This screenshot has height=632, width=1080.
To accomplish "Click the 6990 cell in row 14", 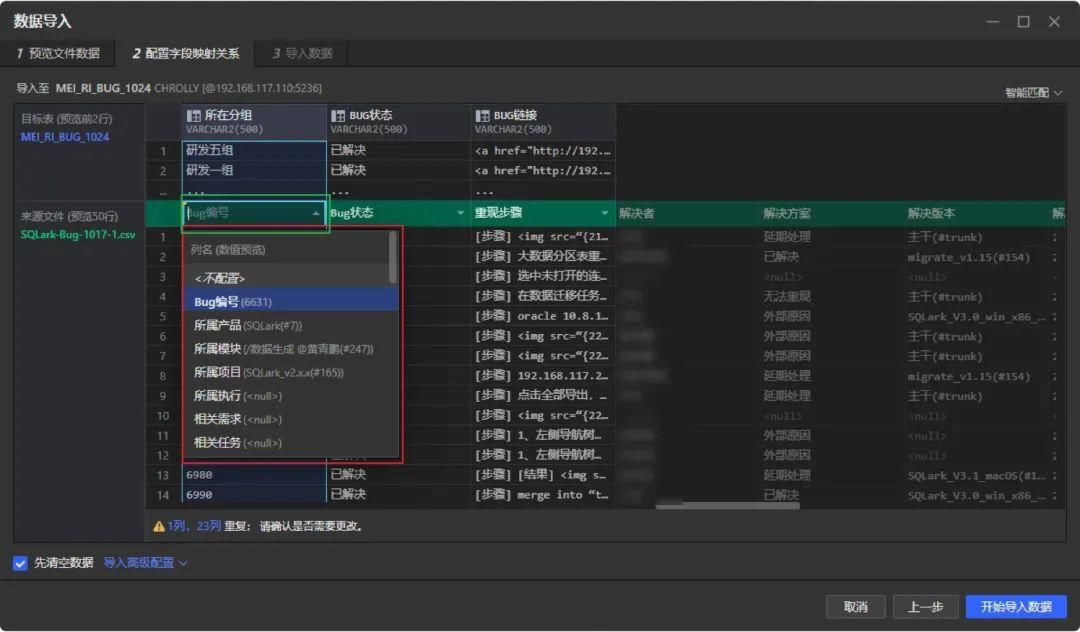I will tap(253, 495).
